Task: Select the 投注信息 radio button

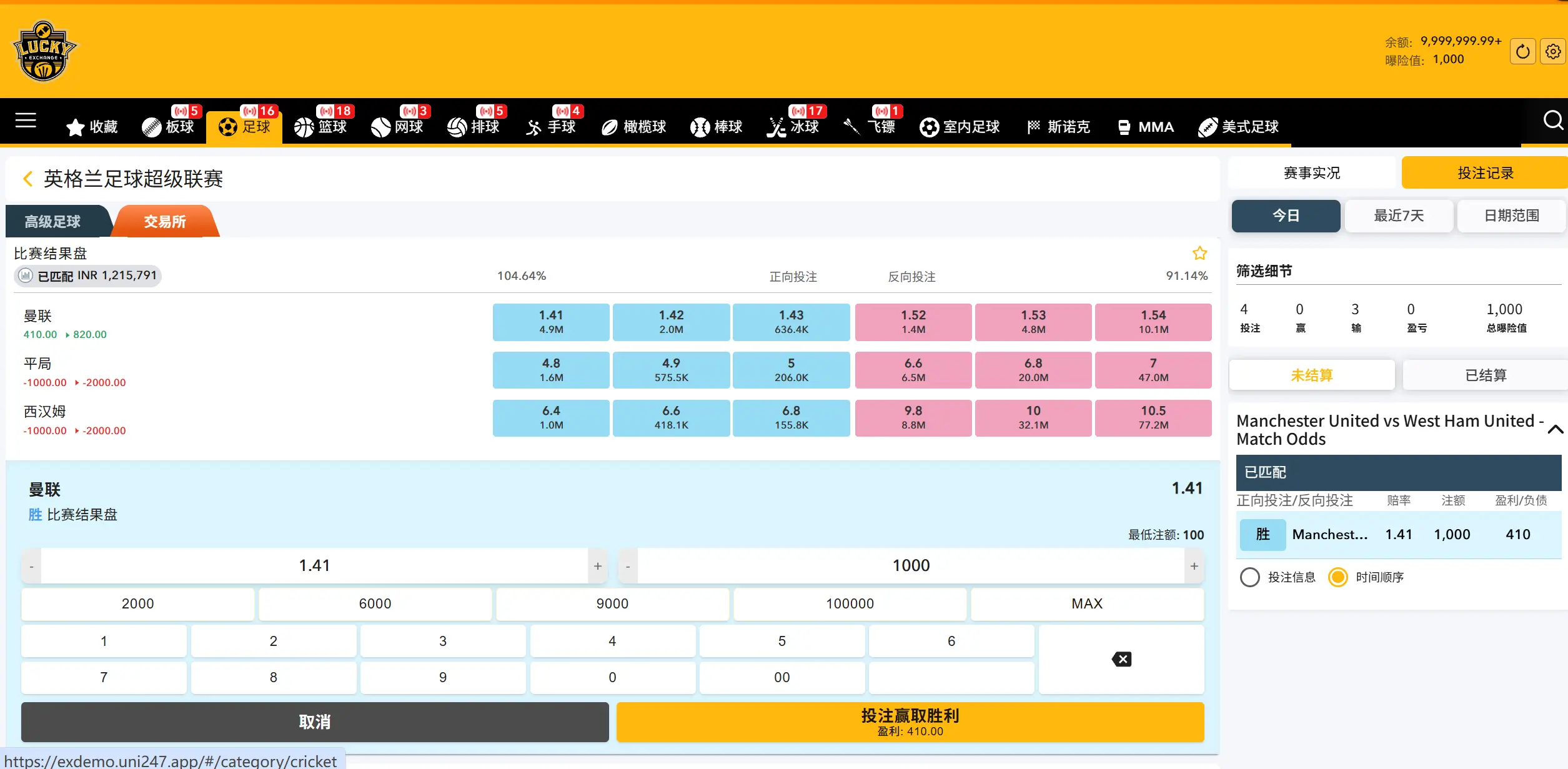Action: coord(1249,577)
